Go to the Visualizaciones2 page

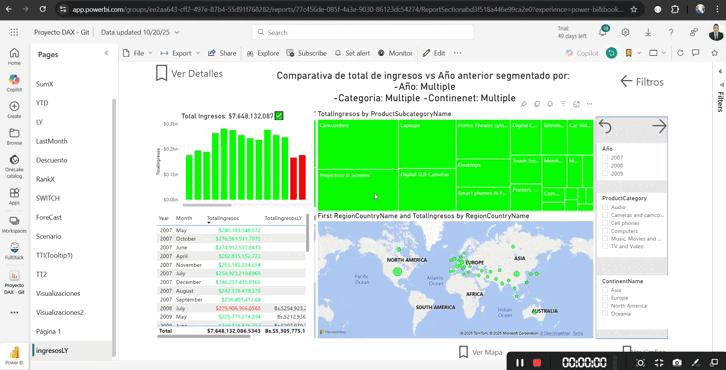[60, 313]
